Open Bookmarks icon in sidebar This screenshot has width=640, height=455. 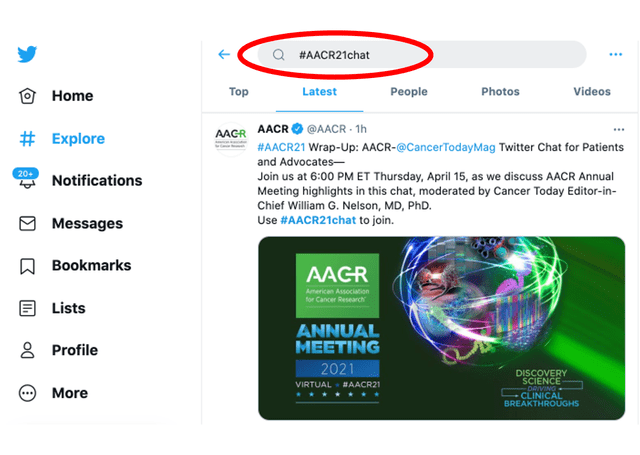28,266
